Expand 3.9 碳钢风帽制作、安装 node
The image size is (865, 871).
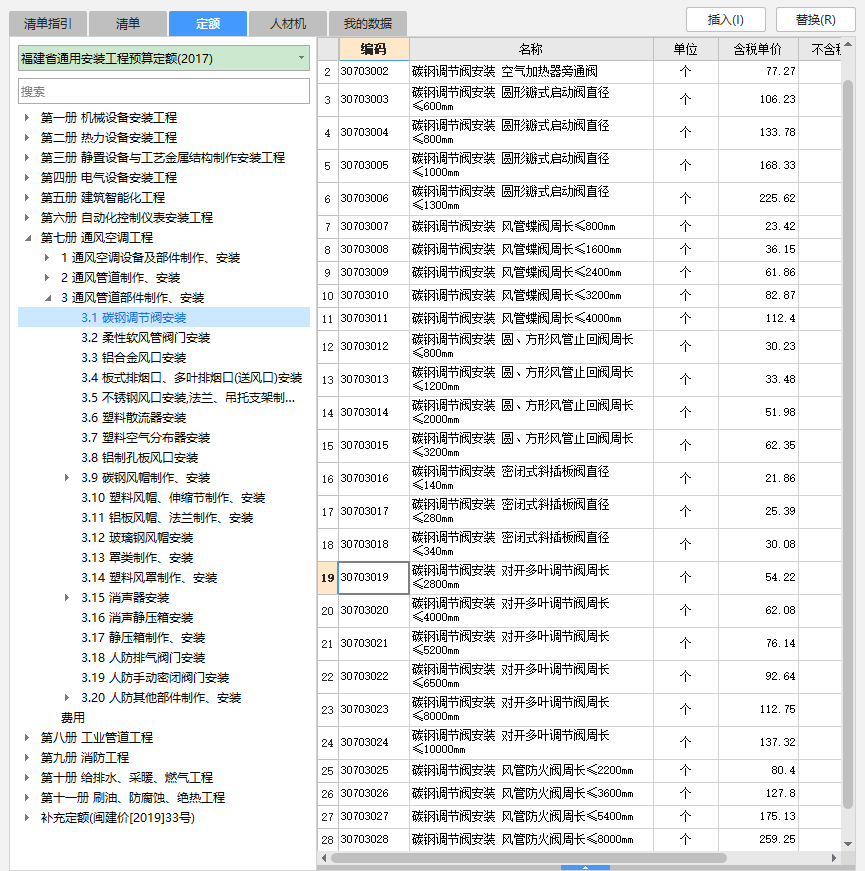pyautogui.click(x=67, y=478)
